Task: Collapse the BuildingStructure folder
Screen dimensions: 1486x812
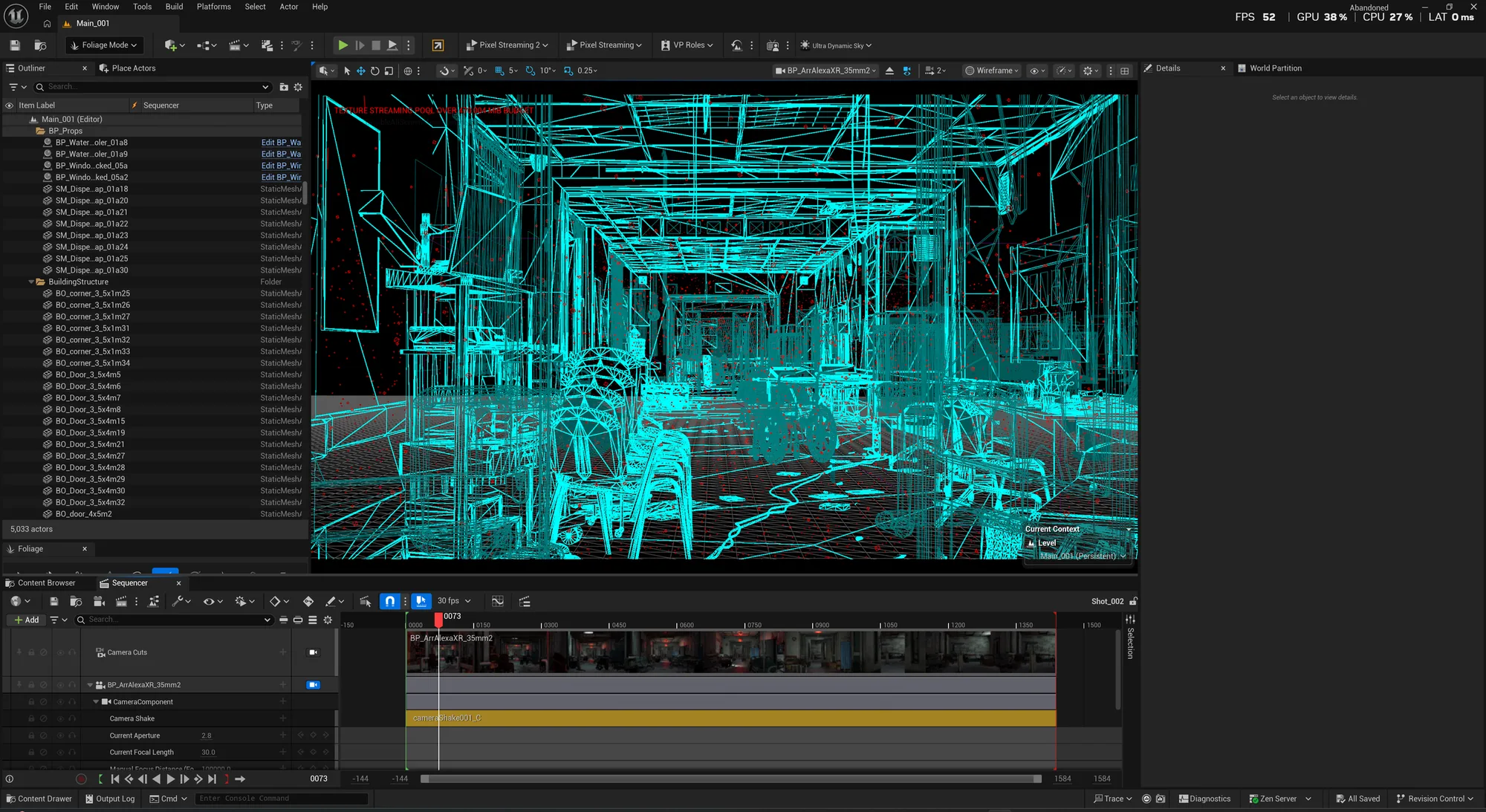Action: [x=31, y=282]
